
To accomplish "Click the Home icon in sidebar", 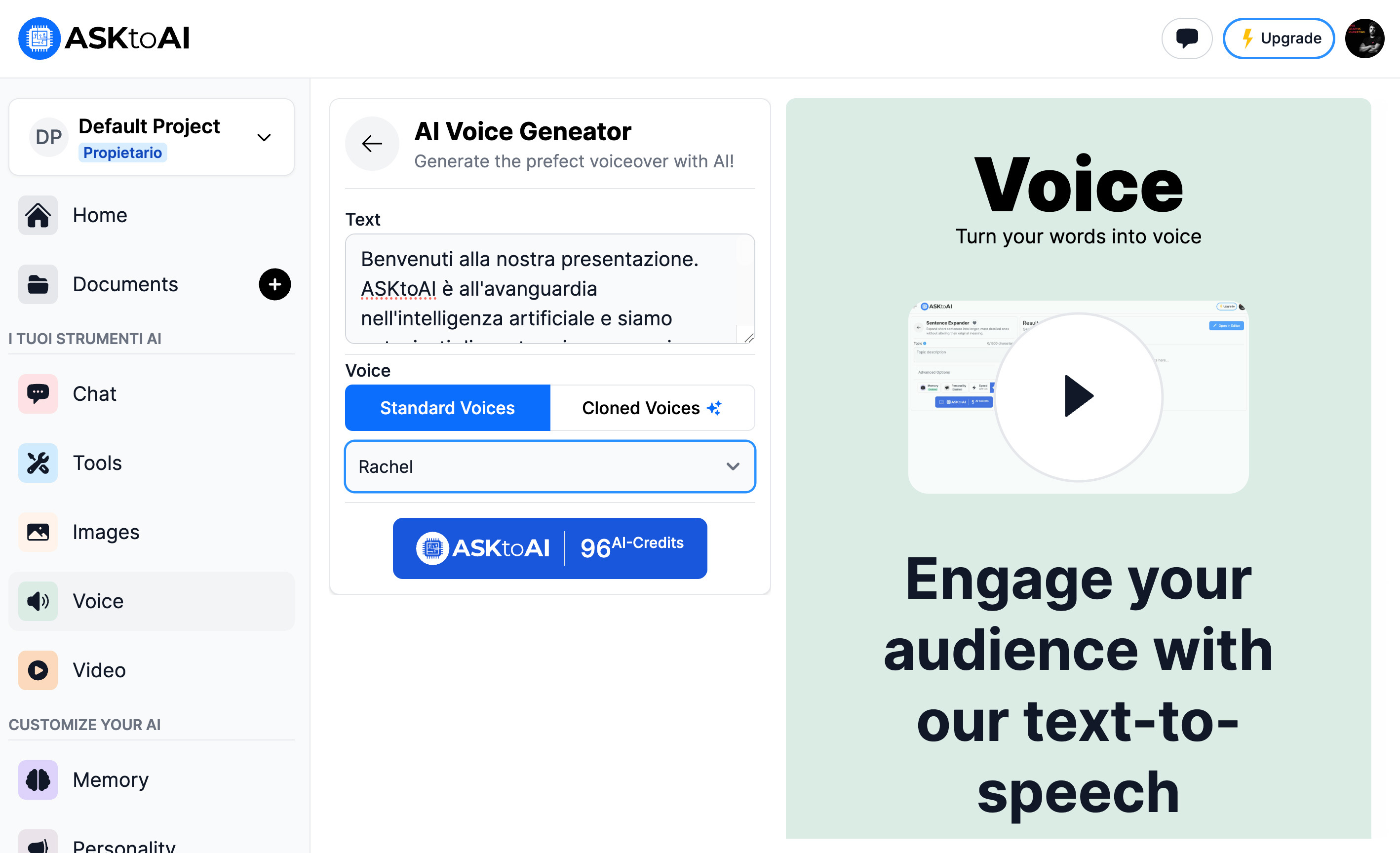I will click(37, 215).
